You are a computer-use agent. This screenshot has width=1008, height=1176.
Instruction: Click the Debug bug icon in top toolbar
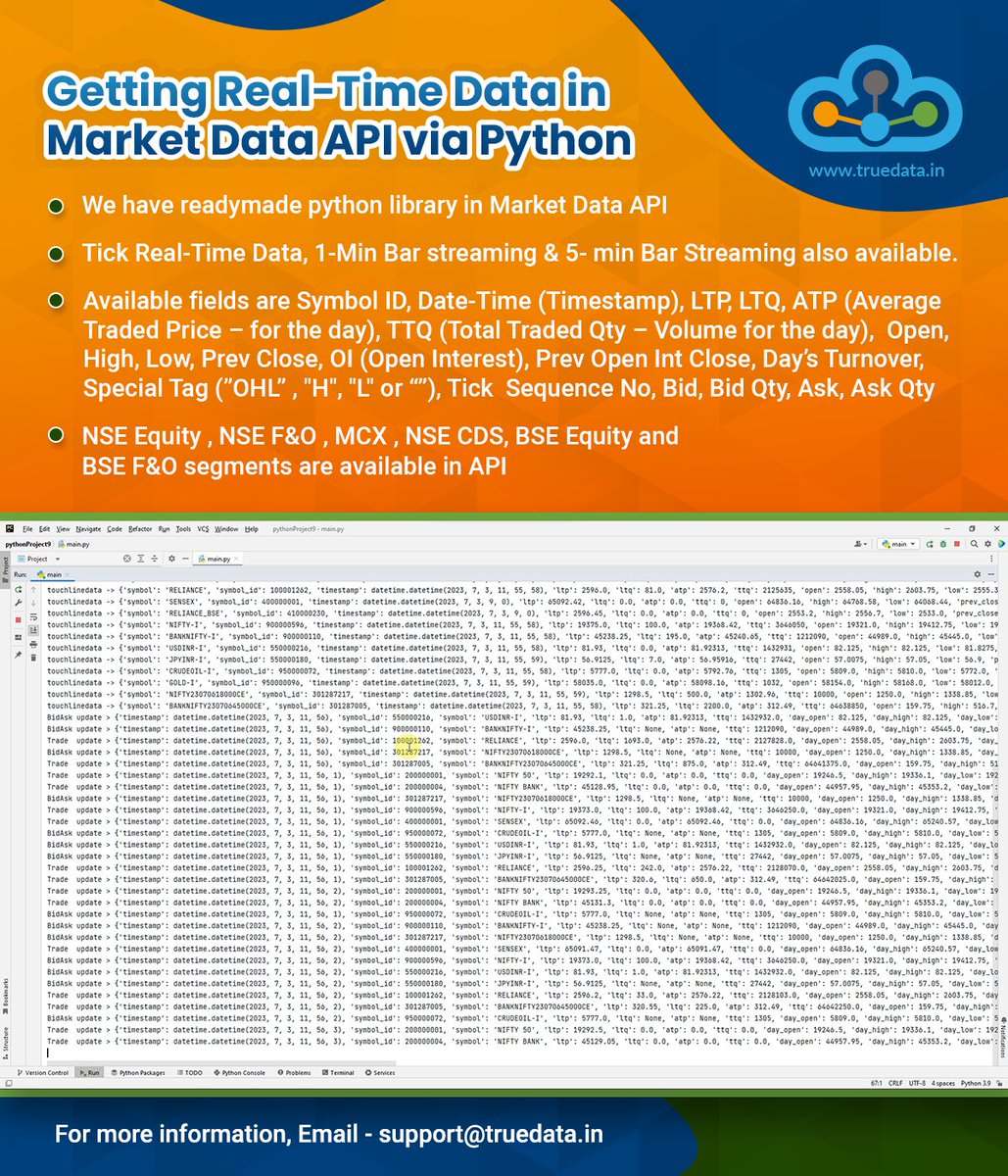(x=943, y=544)
